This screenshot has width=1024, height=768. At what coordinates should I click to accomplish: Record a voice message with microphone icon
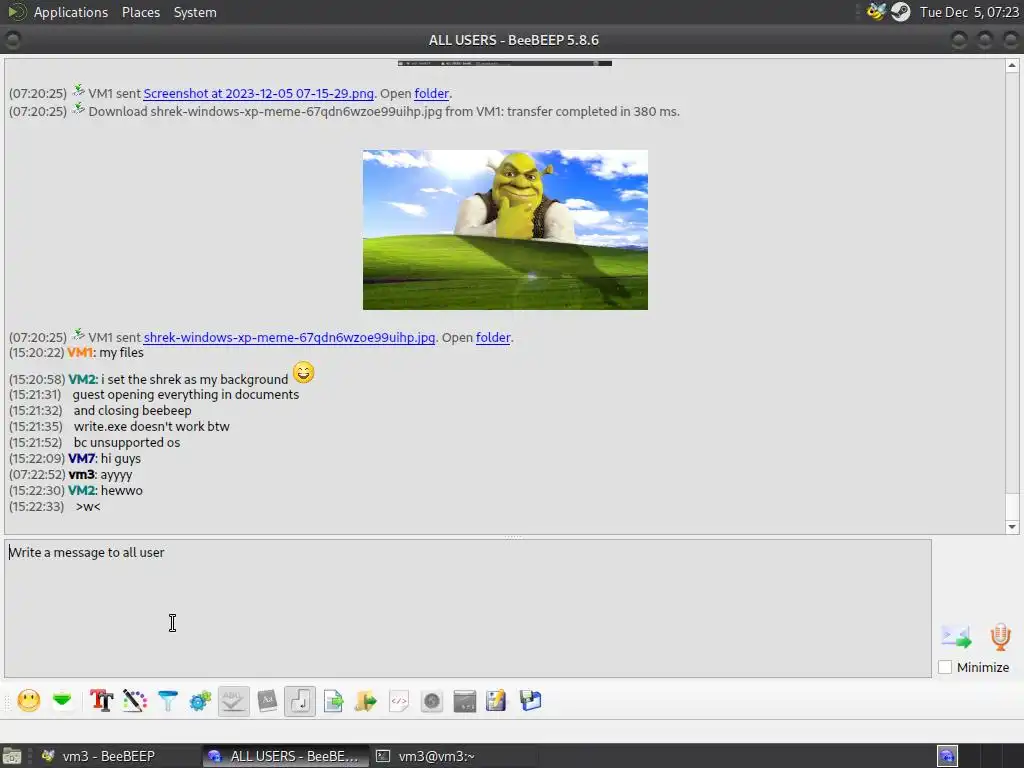point(1000,637)
